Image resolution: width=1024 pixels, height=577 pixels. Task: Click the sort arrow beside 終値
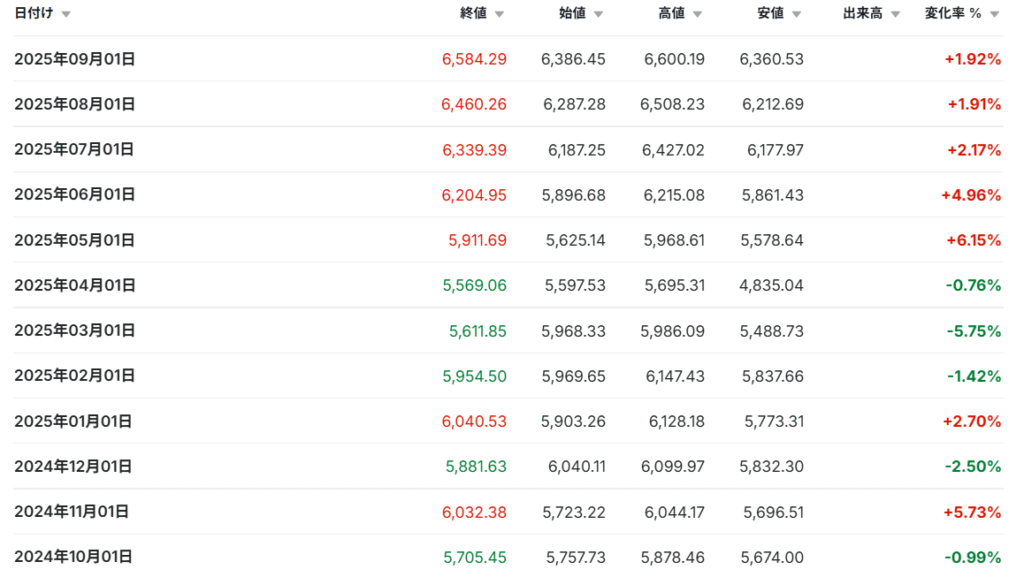(499, 15)
